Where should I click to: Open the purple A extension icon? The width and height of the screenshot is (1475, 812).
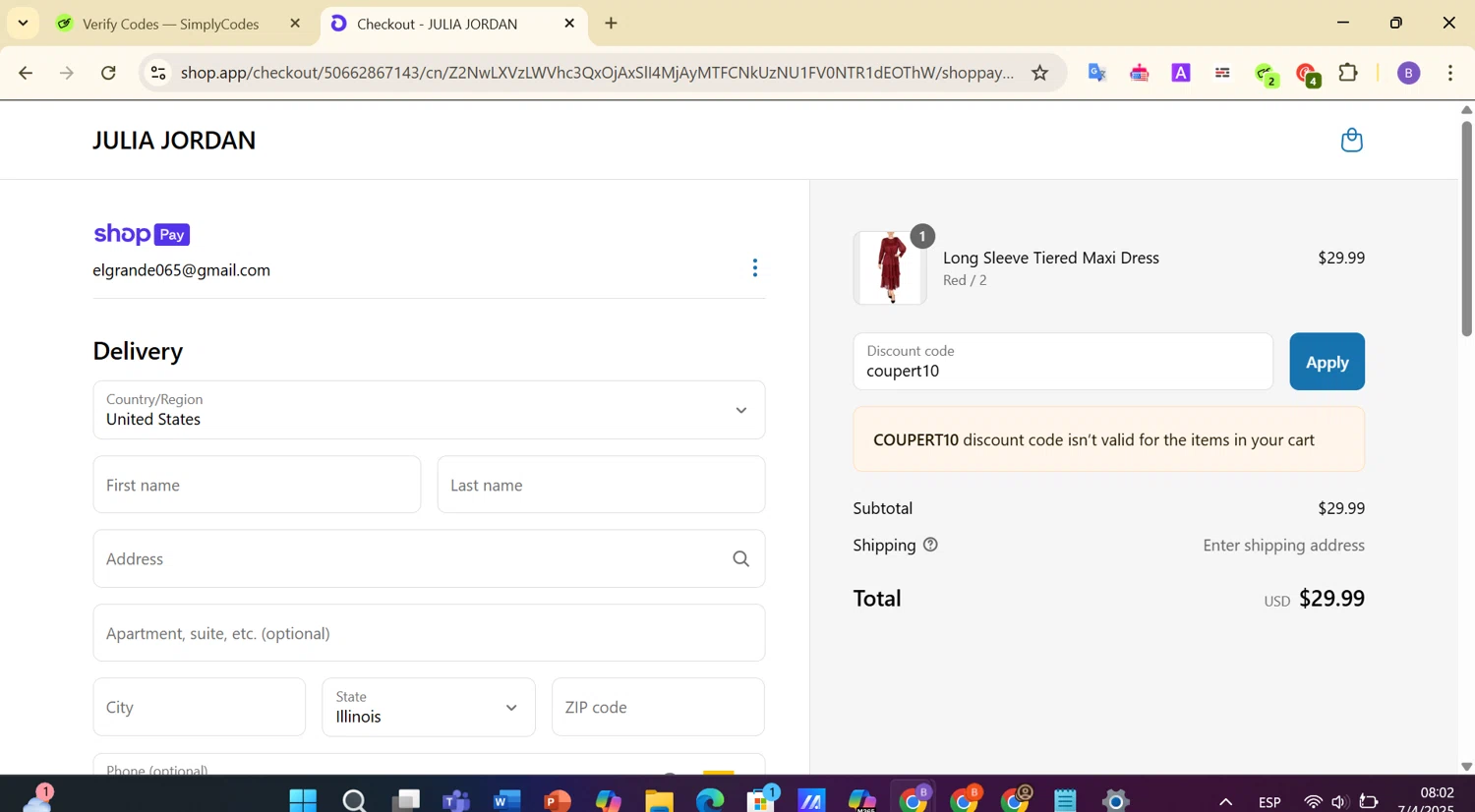click(x=1181, y=73)
